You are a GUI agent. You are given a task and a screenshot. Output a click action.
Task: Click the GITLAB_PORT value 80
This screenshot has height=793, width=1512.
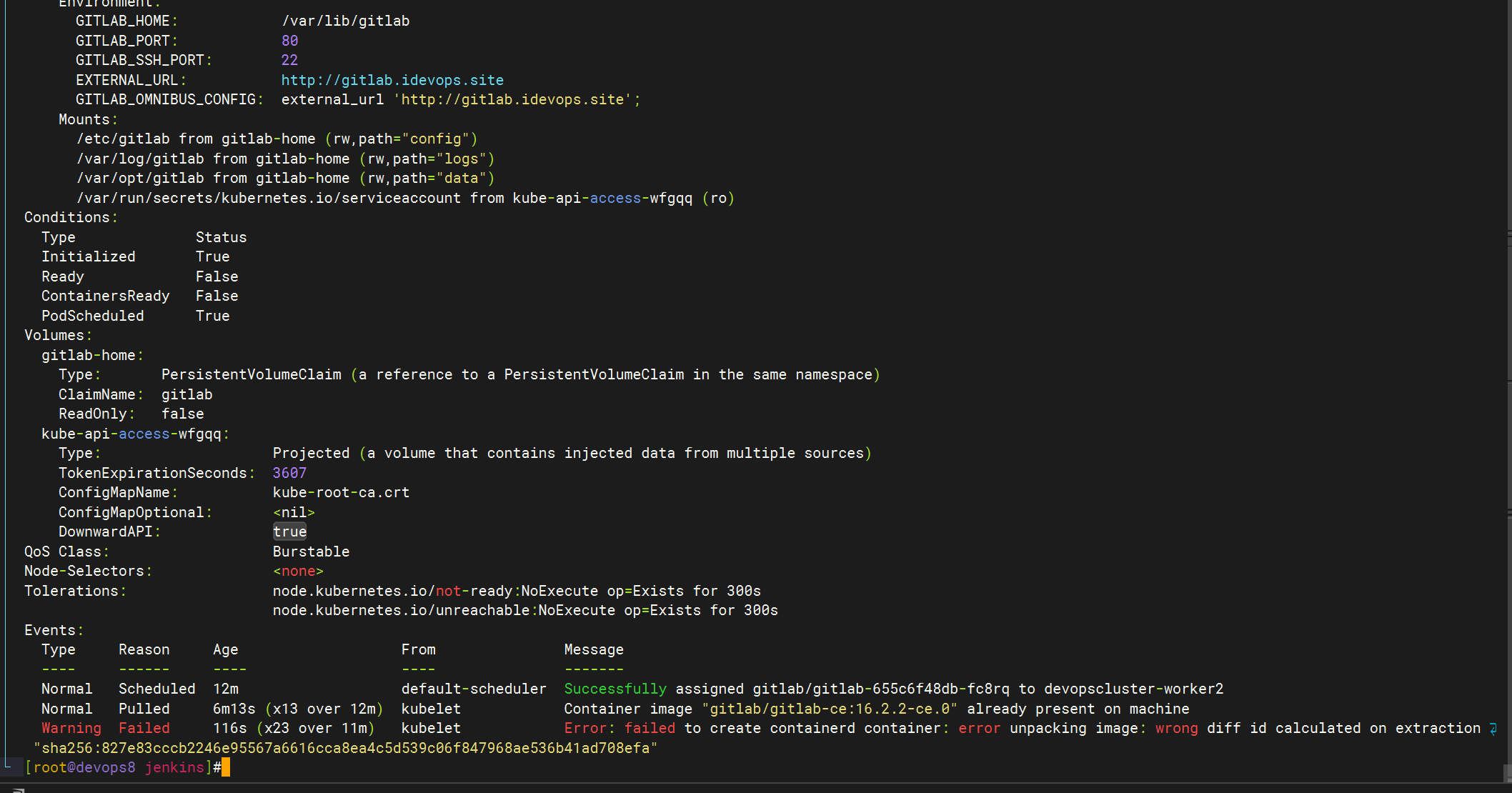[289, 41]
